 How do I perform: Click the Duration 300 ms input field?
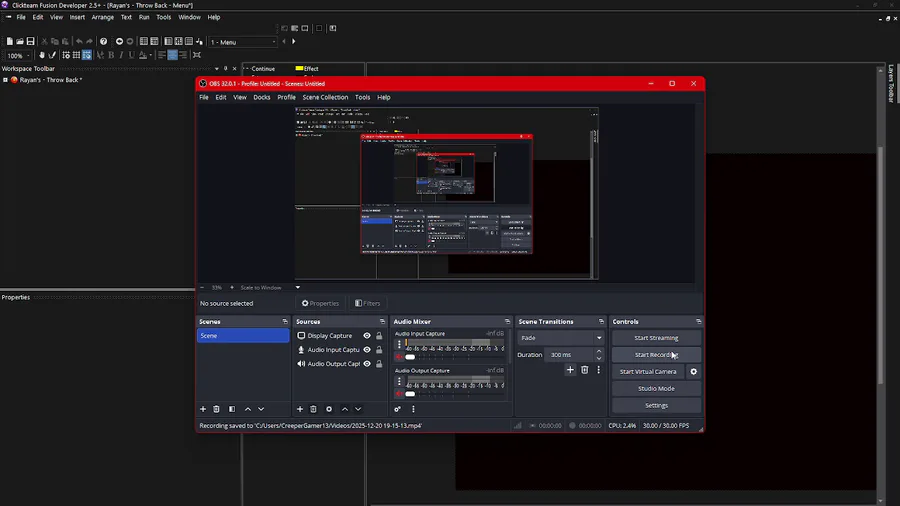coord(569,355)
